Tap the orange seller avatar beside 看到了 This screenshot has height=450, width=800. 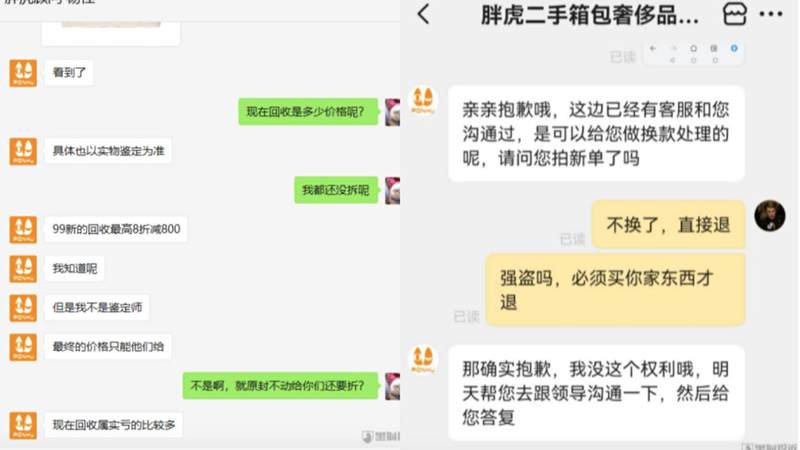[23, 73]
